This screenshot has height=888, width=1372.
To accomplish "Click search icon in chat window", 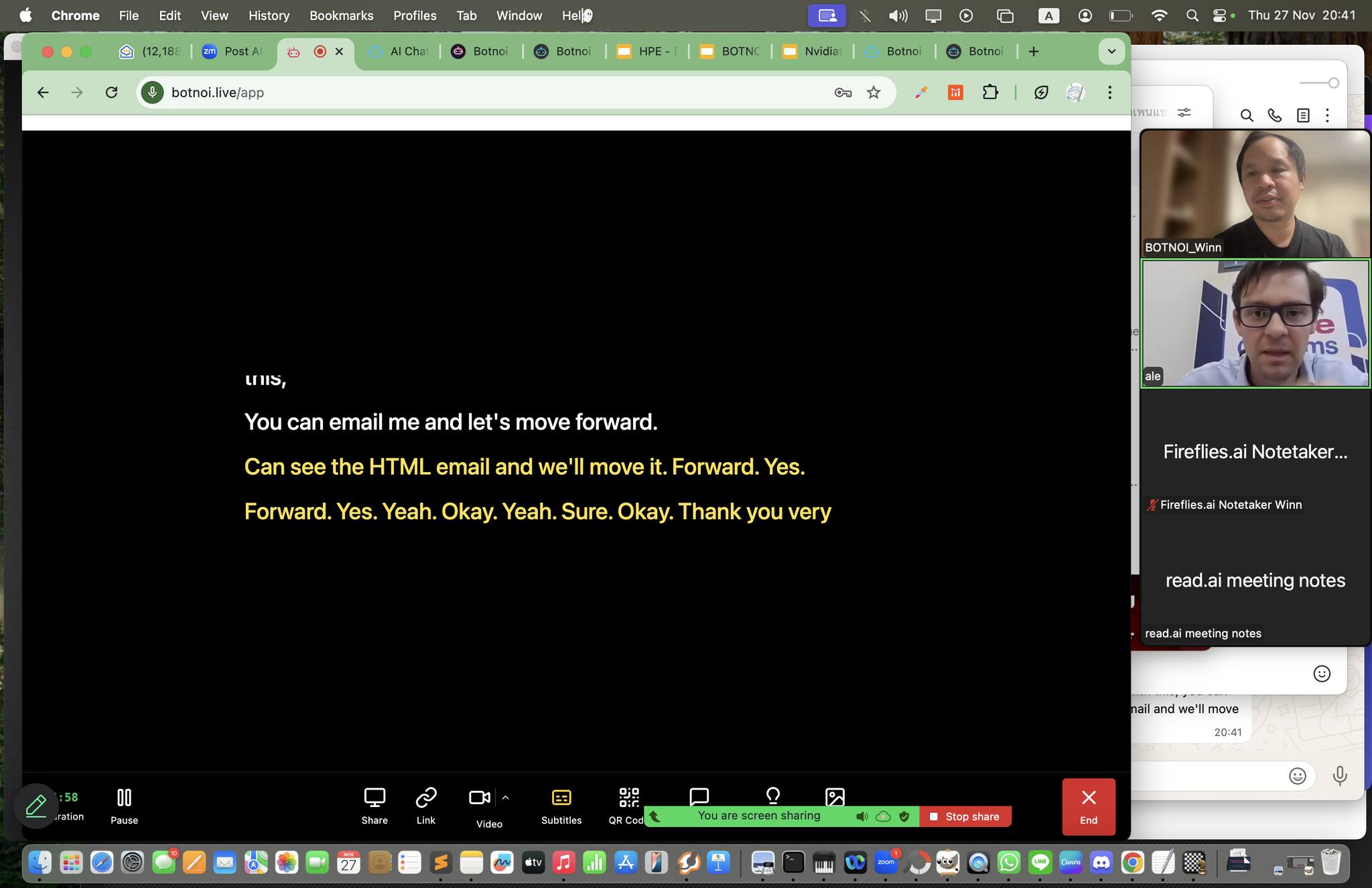I will click(x=1247, y=115).
